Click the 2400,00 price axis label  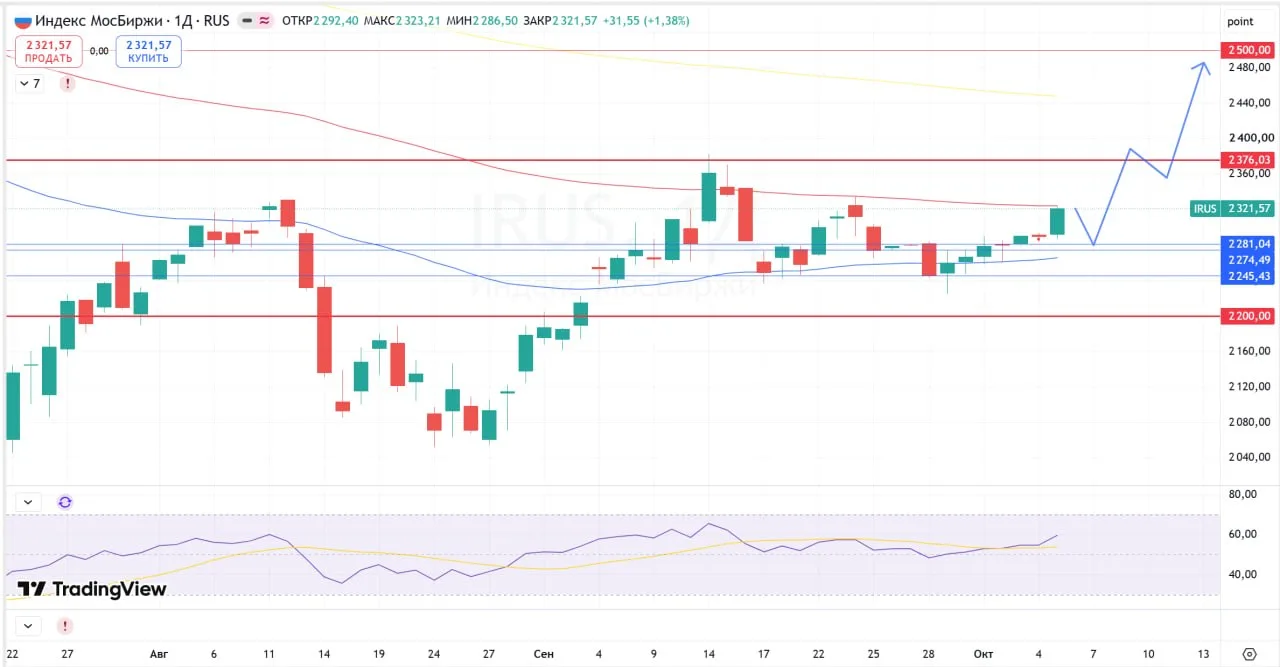click(x=1250, y=138)
